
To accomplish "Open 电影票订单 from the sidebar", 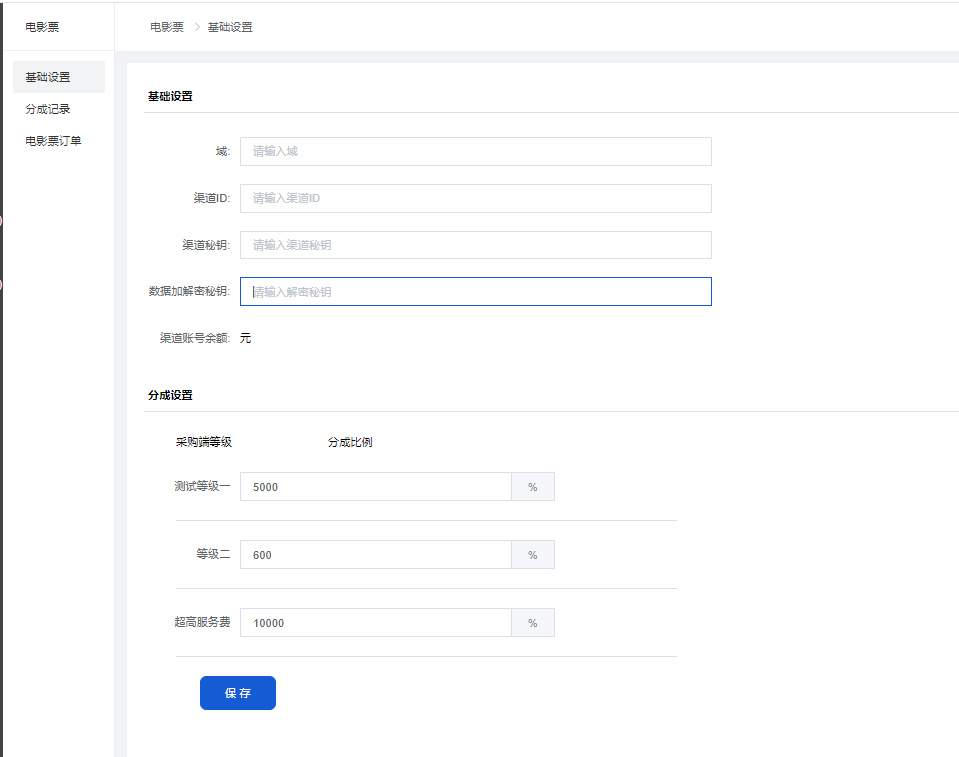I will click(x=53, y=141).
